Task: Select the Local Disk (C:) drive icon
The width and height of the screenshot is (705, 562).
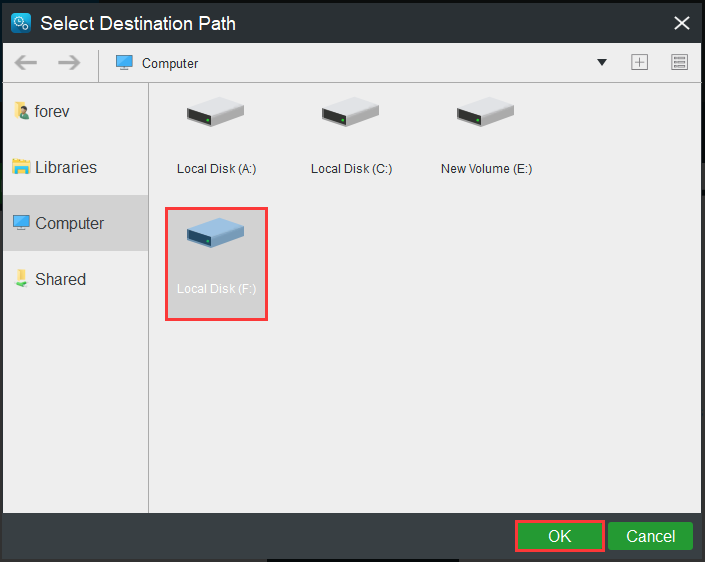Action: 351,112
